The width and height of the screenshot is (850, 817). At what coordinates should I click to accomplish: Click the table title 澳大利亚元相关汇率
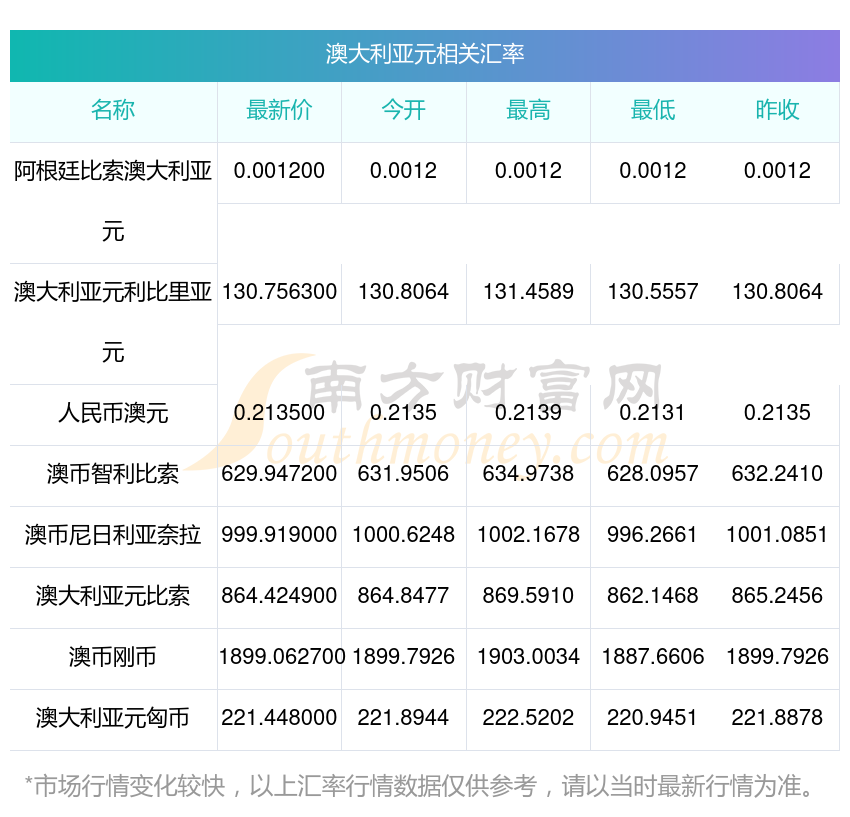point(424,54)
